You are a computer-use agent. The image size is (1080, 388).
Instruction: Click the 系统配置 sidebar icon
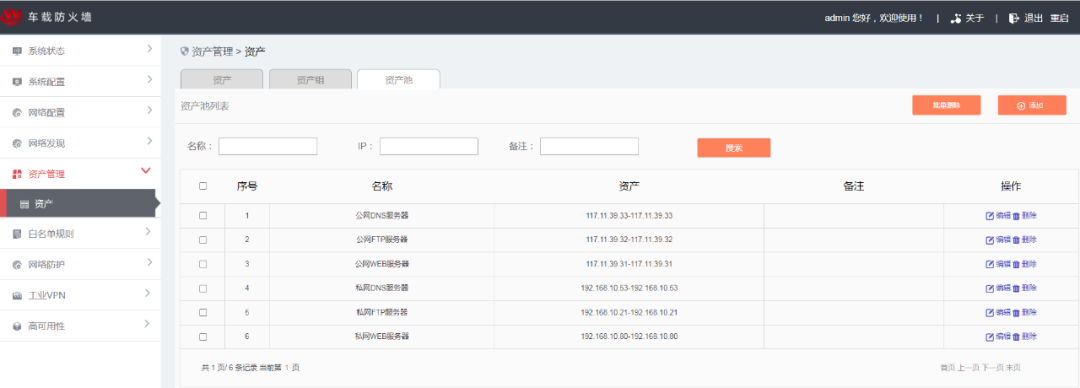point(17,82)
